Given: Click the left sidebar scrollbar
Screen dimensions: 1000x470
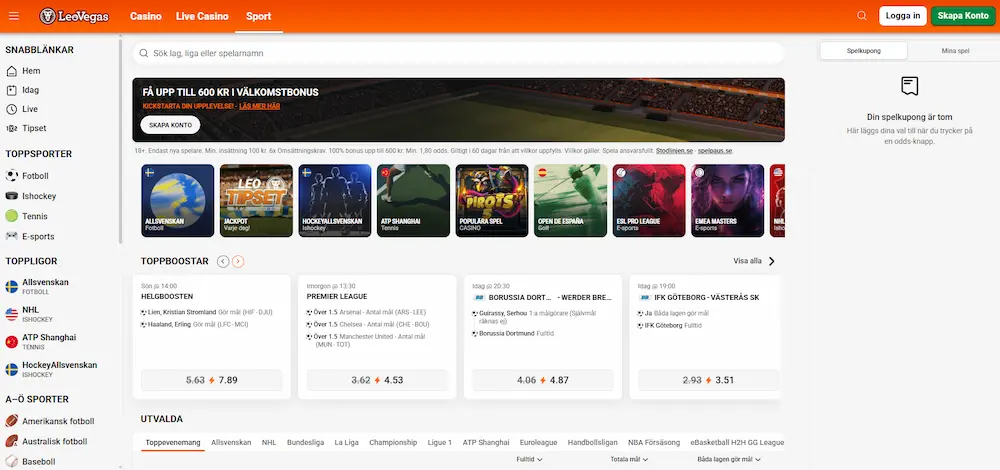Looking at the screenshot, I should coord(120,142).
